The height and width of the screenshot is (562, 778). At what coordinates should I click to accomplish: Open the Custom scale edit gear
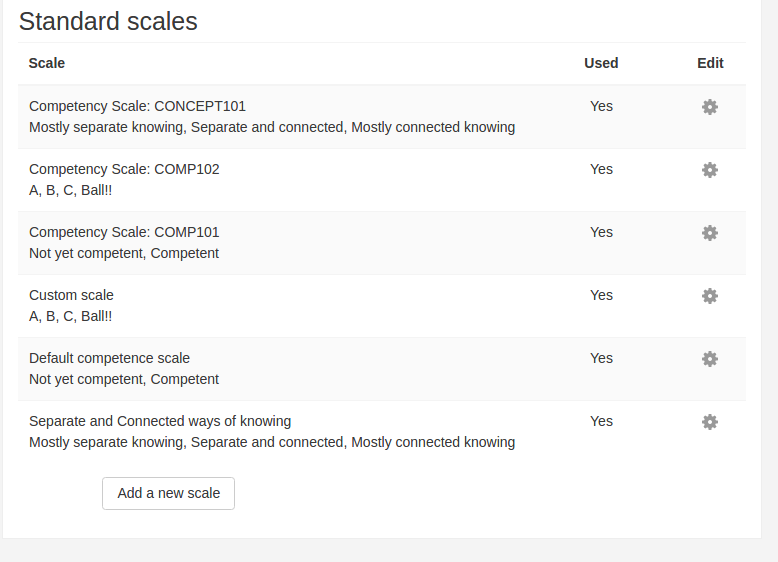710,296
